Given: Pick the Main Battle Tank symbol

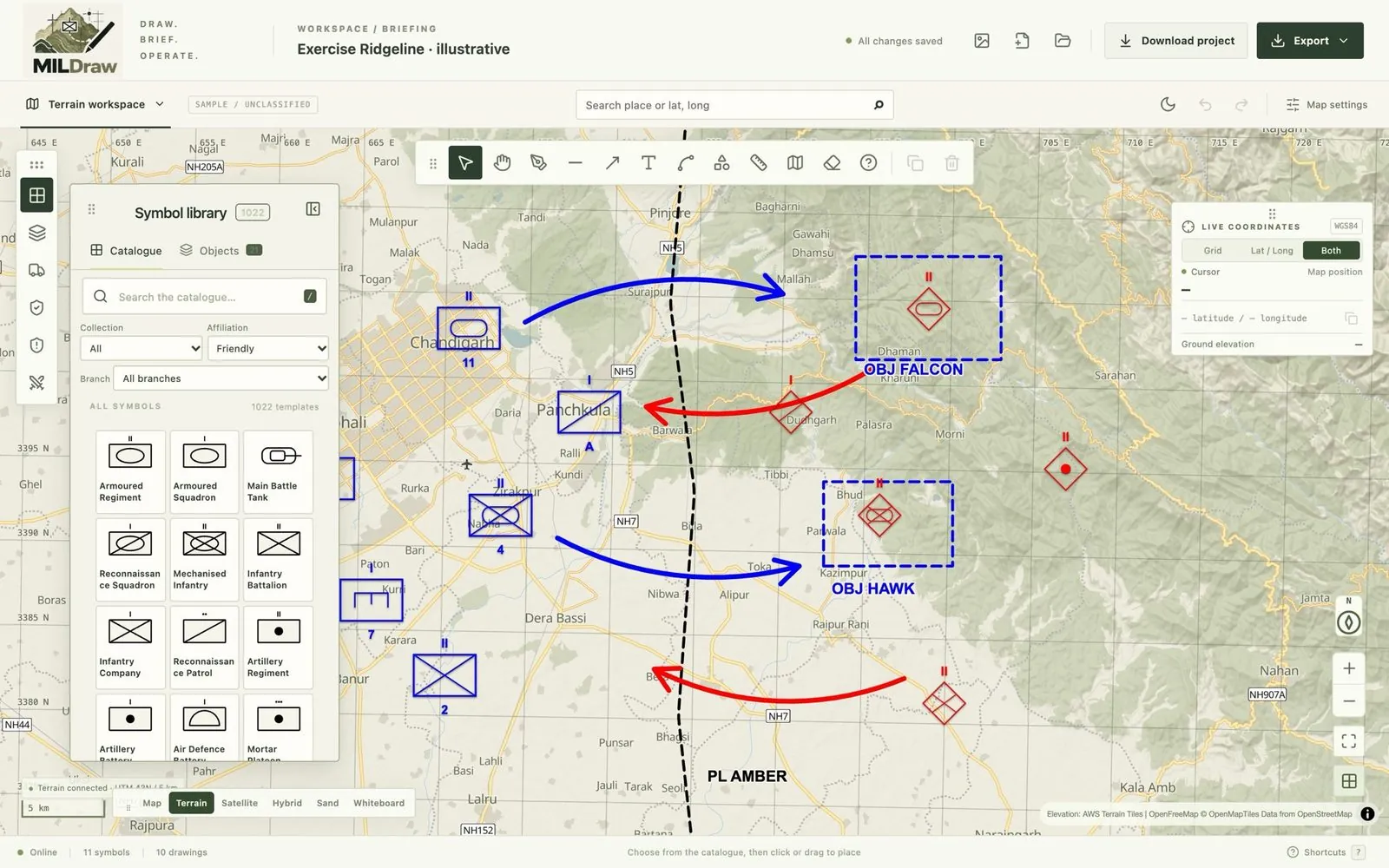Looking at the screenshot, I should tap(278, 471).
